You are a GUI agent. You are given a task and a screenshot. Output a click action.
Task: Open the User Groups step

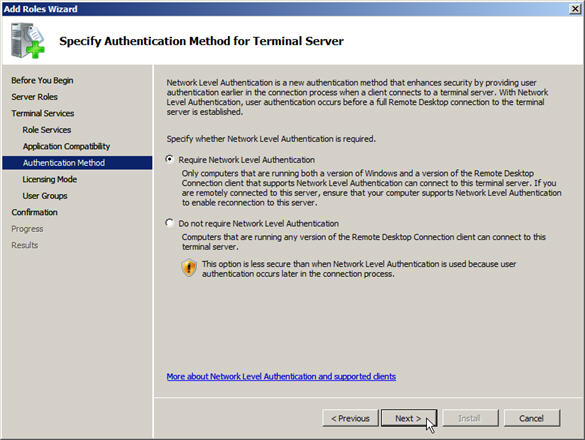pyautogui.click(x=45, y=196)
